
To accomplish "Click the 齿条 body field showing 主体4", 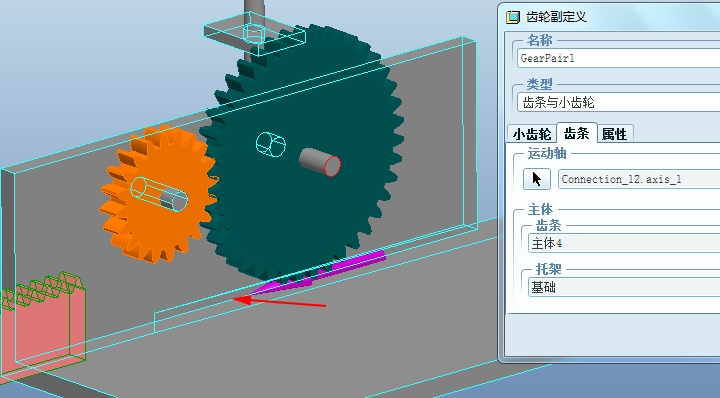I will (624, 243).
